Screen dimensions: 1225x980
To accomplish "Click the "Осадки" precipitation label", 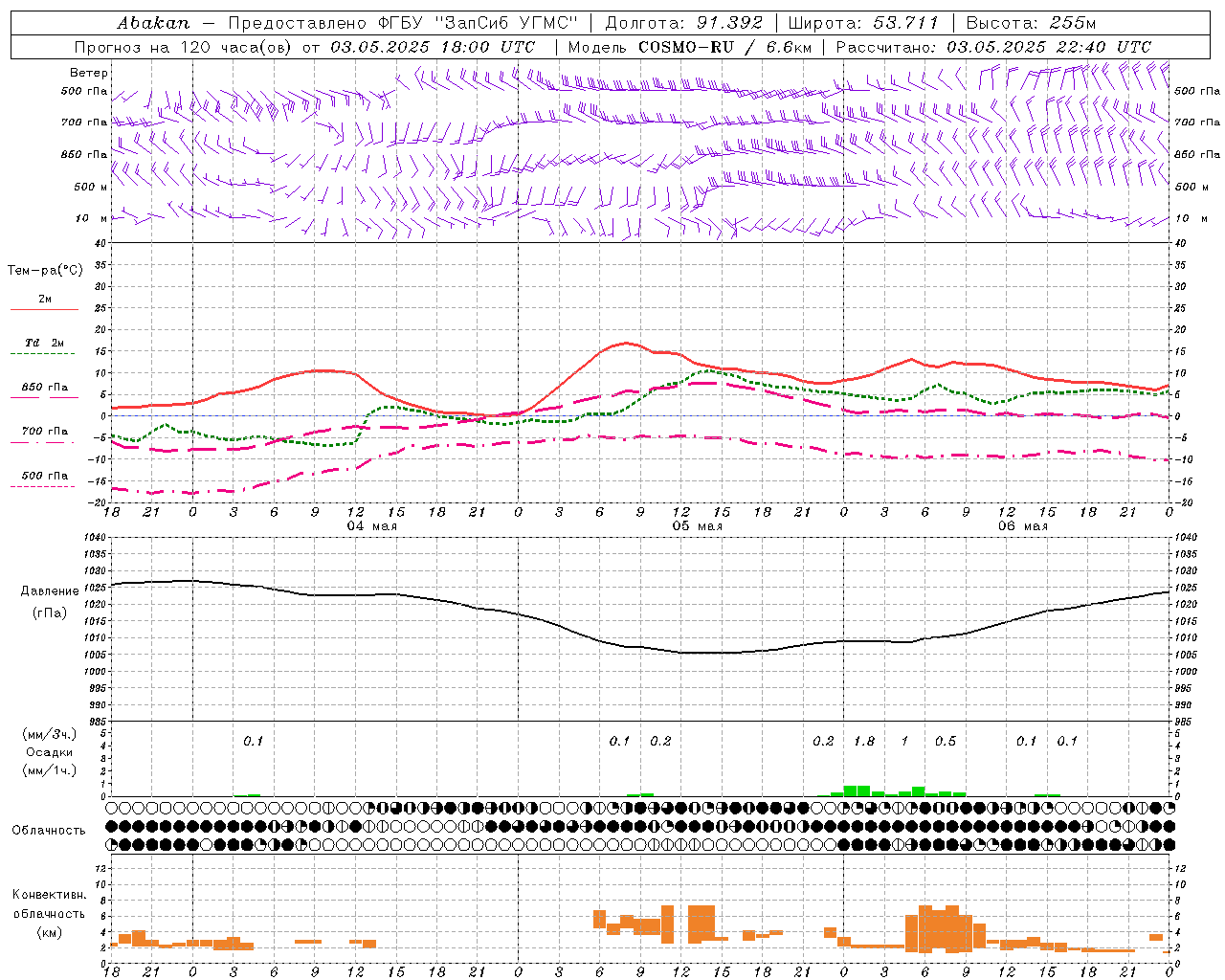I will point(50,752).
